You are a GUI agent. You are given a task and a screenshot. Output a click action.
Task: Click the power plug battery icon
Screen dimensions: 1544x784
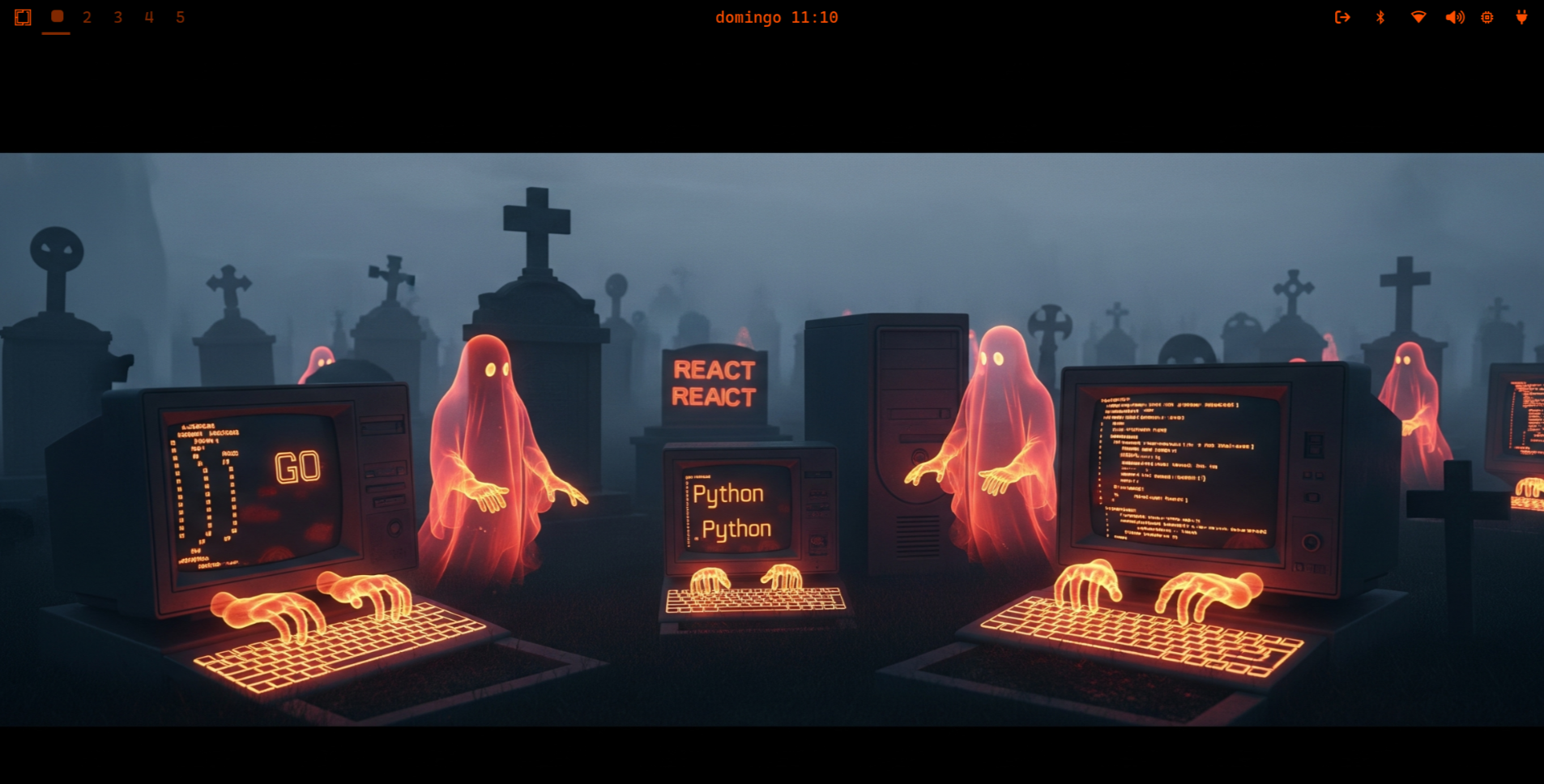pos(1521,17)
